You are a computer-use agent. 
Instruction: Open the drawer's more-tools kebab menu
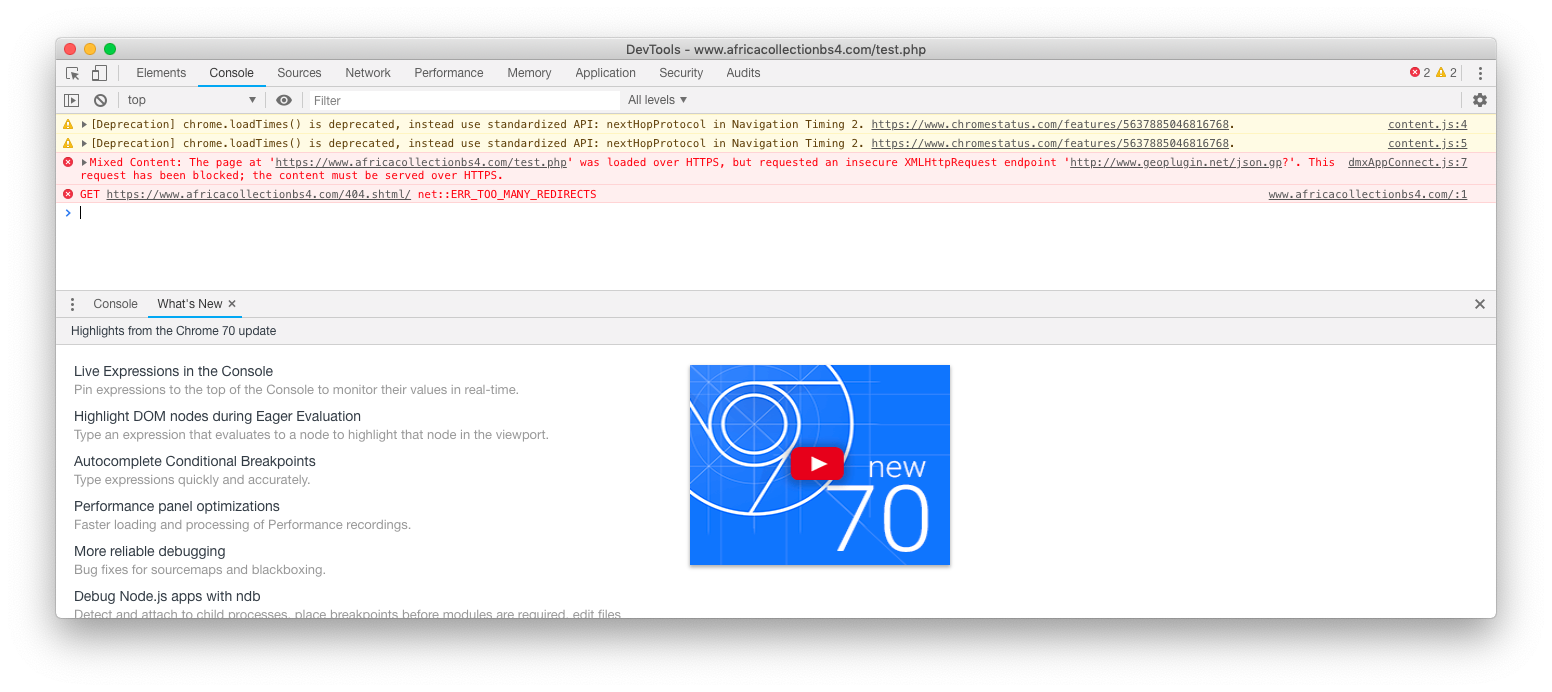click(x=72, y=304)
